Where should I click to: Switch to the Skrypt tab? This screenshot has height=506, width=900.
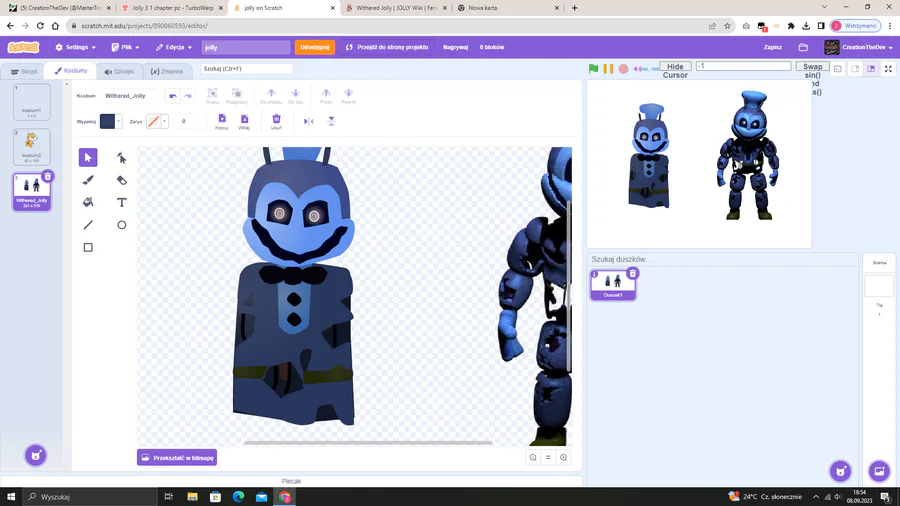point(24,72)
